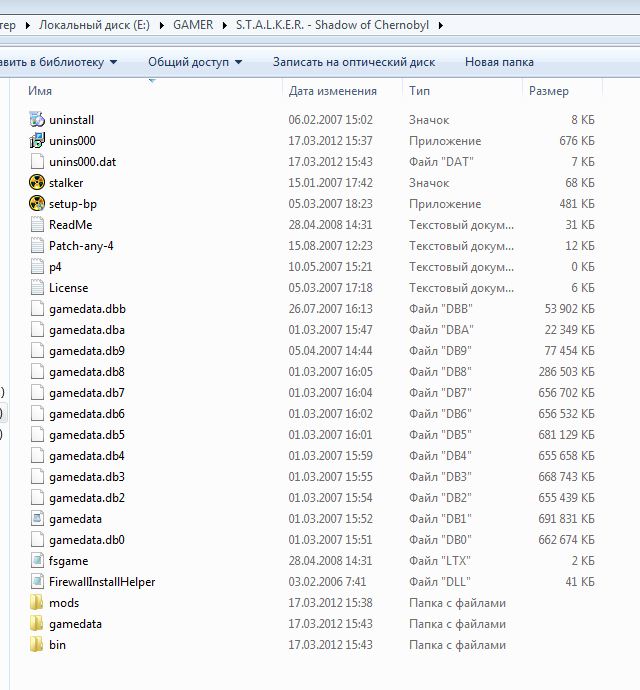This screenshot has height=690, width=640.
Task: Click the date '03.02.2006 7:41'
Action: pos(327,582)
